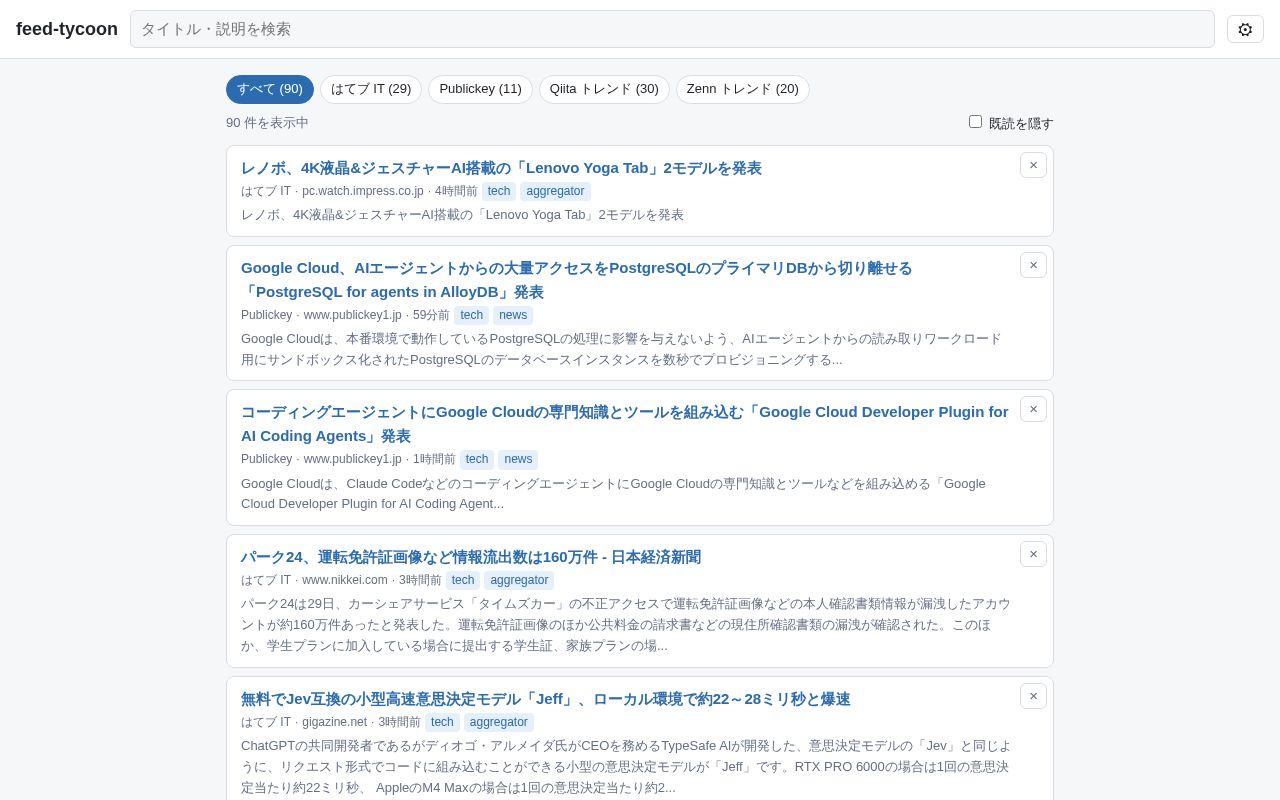Open the PostgreSQL for agents in AlloyDB article
Viewport: 1280px width, 800px height.
tap(577, 280)
